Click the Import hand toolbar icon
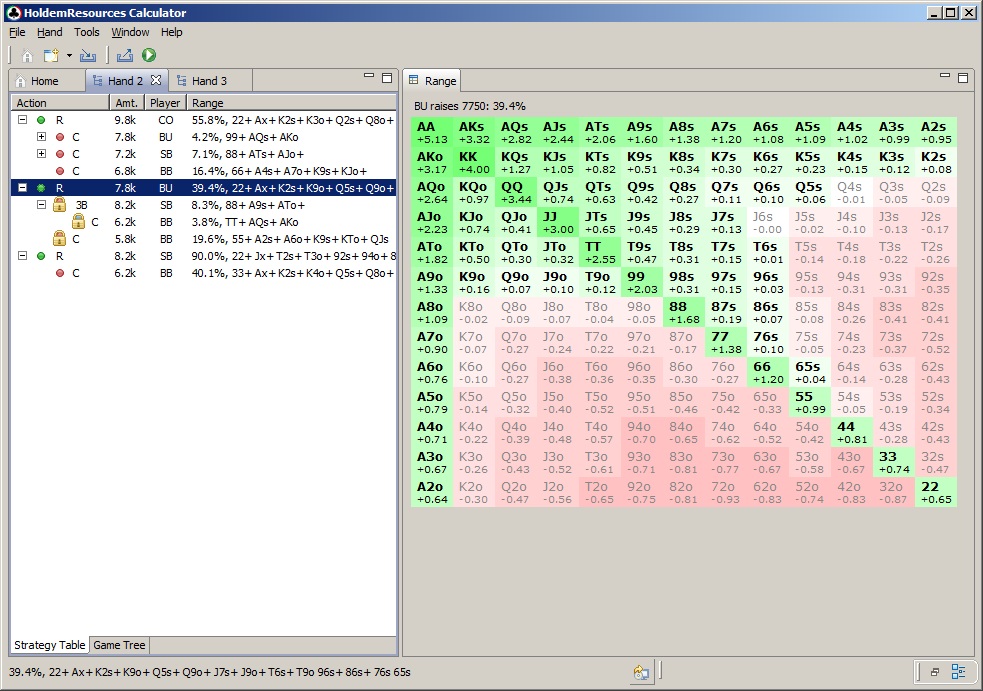The width and height of the screenshot is (983, 691). coord(88,56)
